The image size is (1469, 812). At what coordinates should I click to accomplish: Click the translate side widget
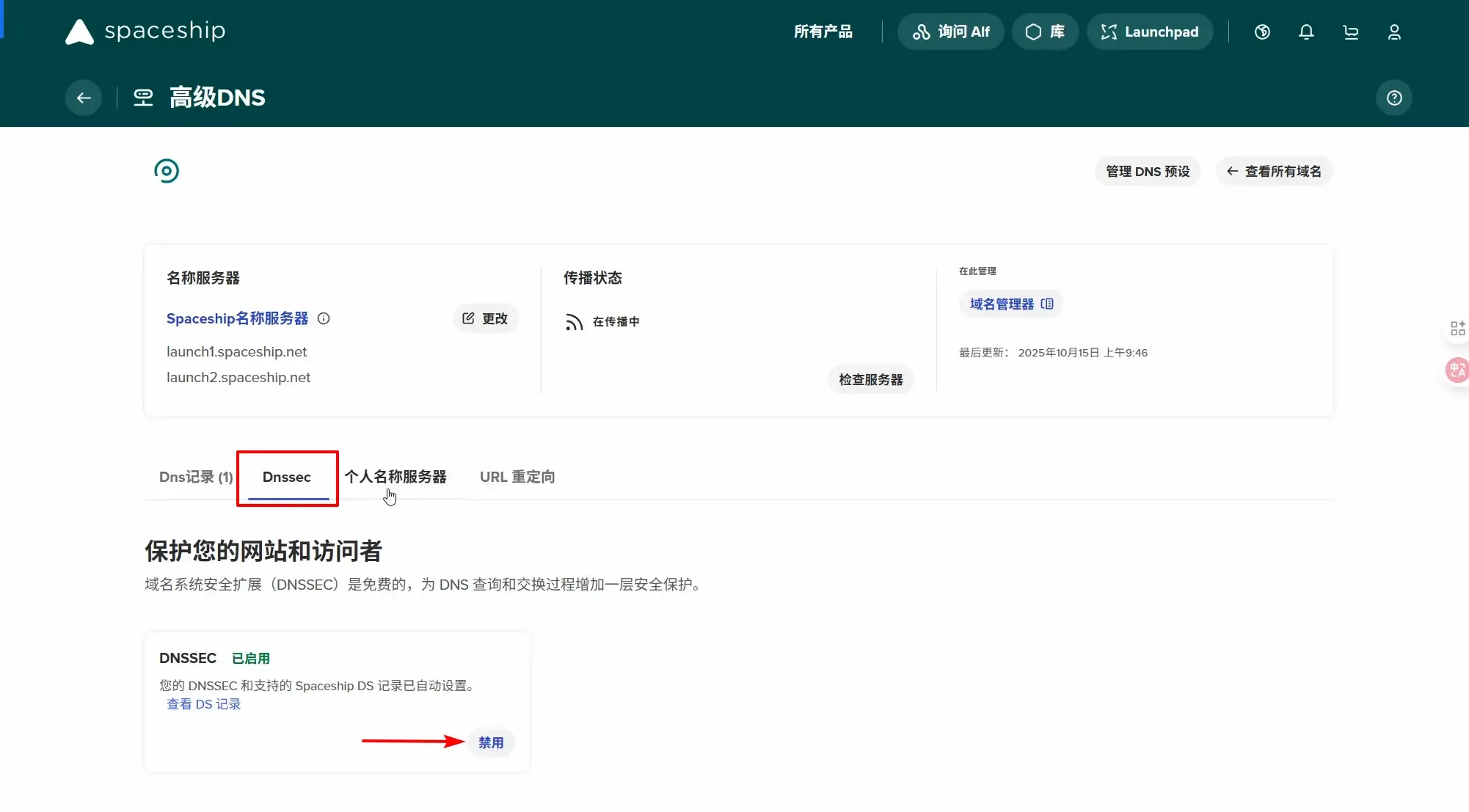[1457, 370]
